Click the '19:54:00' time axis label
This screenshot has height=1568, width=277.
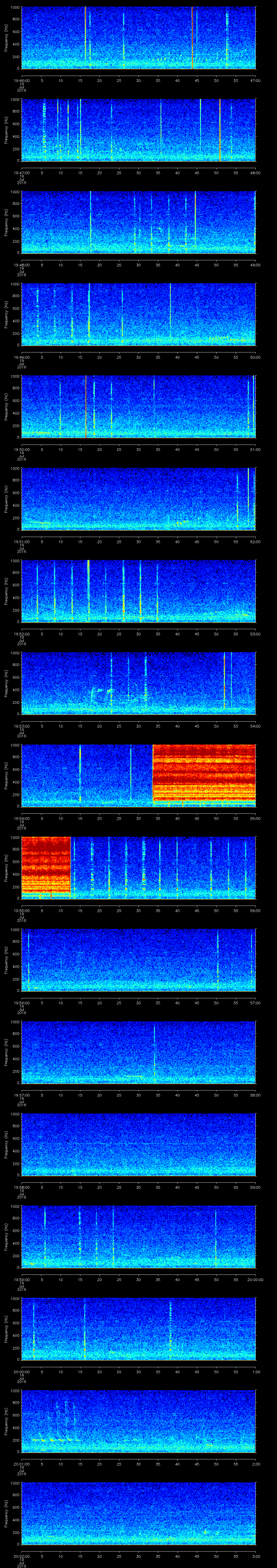[21, 818]
